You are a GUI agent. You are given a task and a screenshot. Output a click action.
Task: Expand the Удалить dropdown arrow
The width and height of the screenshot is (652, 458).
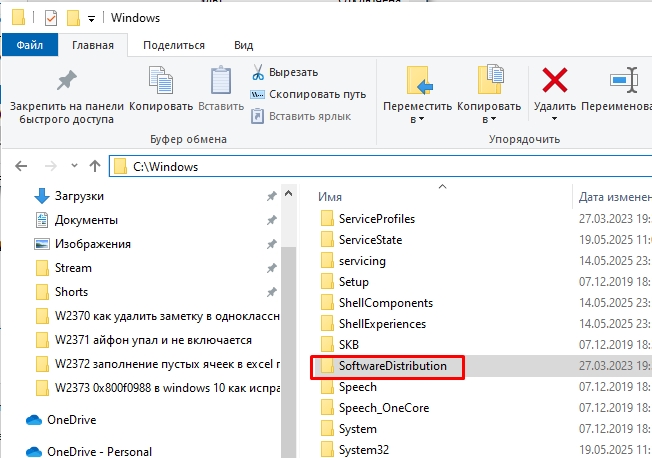[x=554, y=119]
